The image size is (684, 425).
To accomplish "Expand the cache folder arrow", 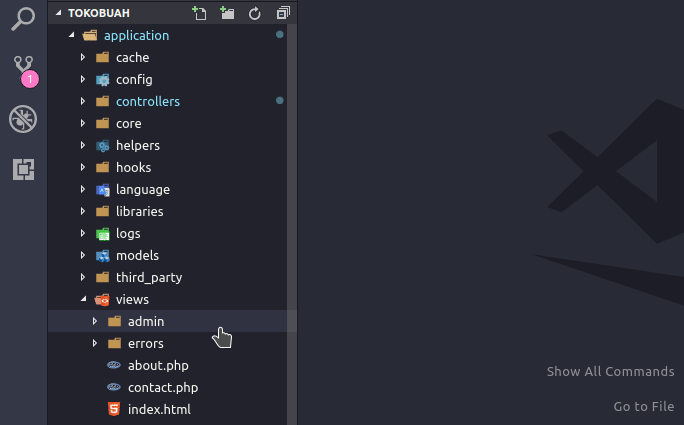I will pyautogui.click(x=83, y=57).
